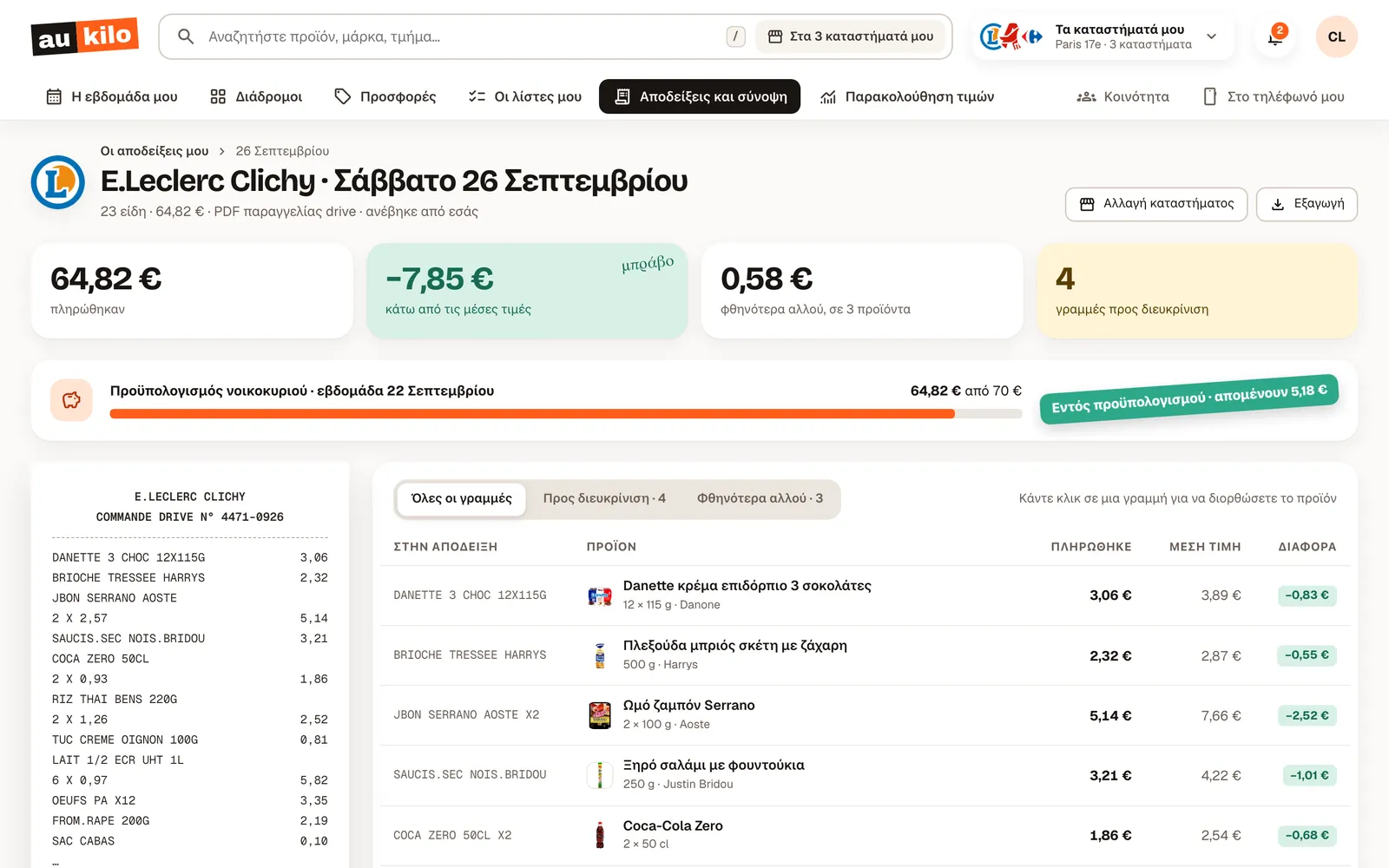The width and height of the screenshot is (1389, 868).
Task: Click the E.Leclerc store logo in header
Action: (58, 182)
